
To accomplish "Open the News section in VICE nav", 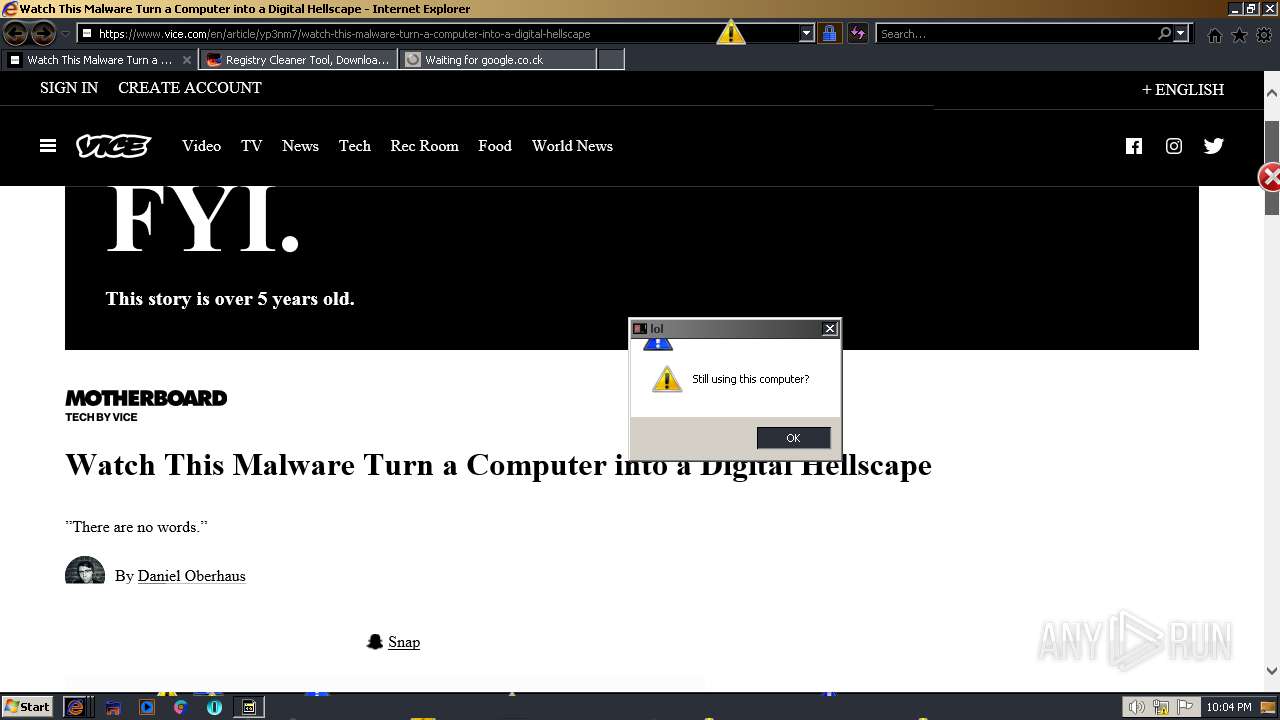I will [300, 146].
